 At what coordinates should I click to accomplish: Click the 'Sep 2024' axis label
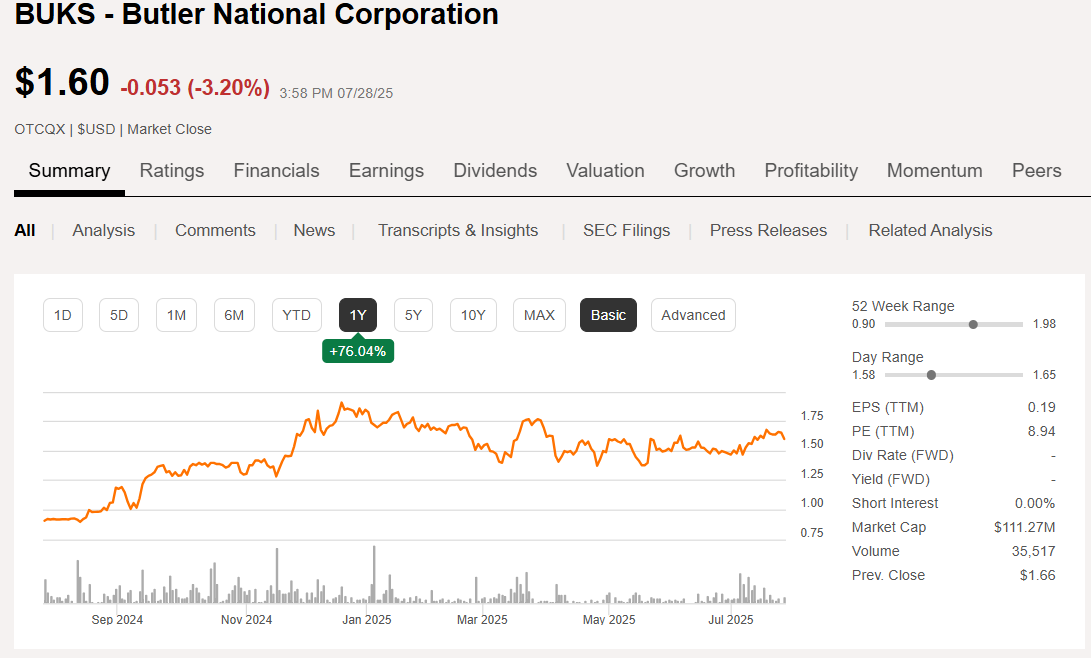click(x=117, y=619)
